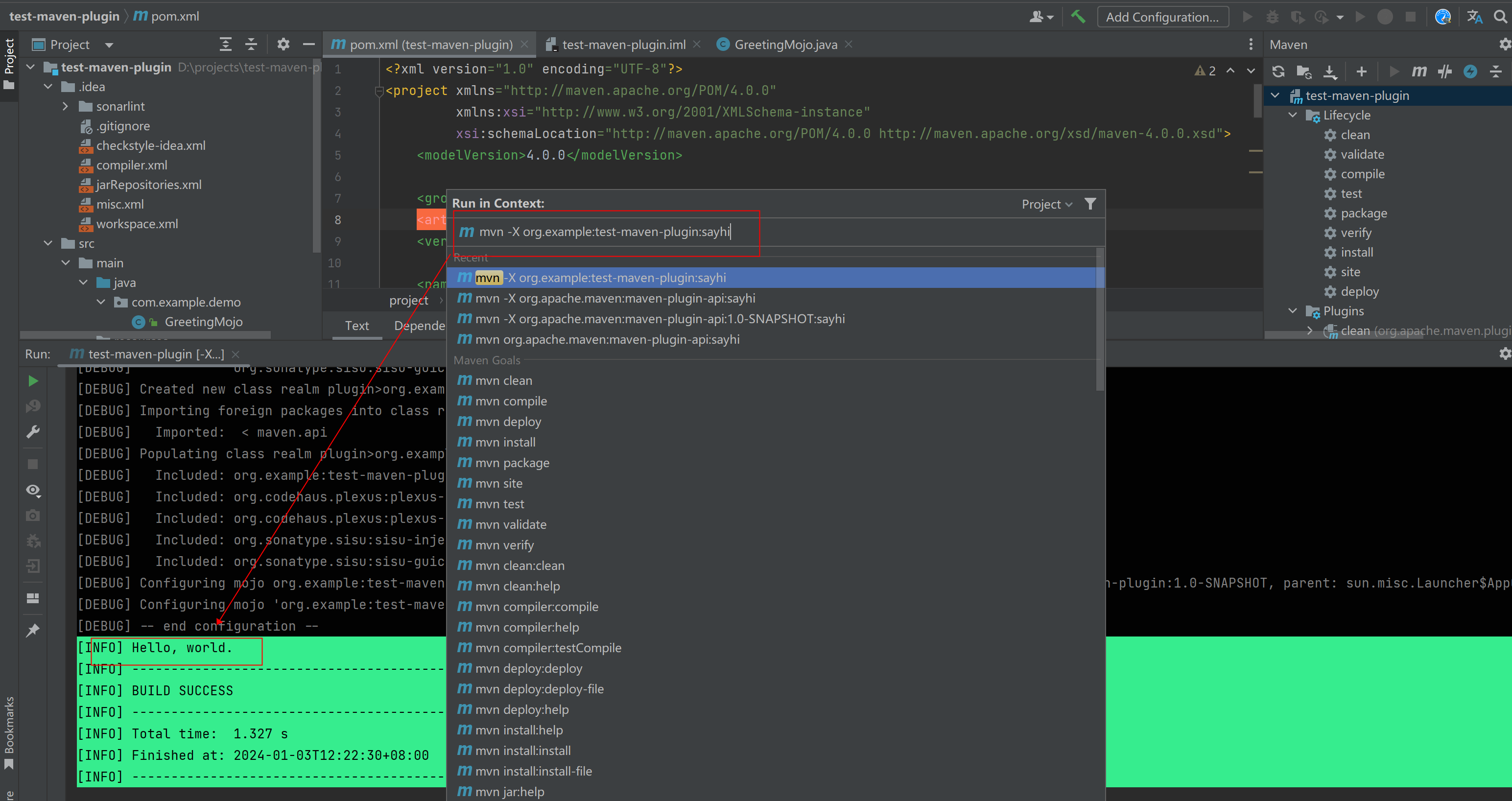Collapse the .idea folder
Image resolution: width=1512 pixels, height=801 pixels.
point(48,87)
